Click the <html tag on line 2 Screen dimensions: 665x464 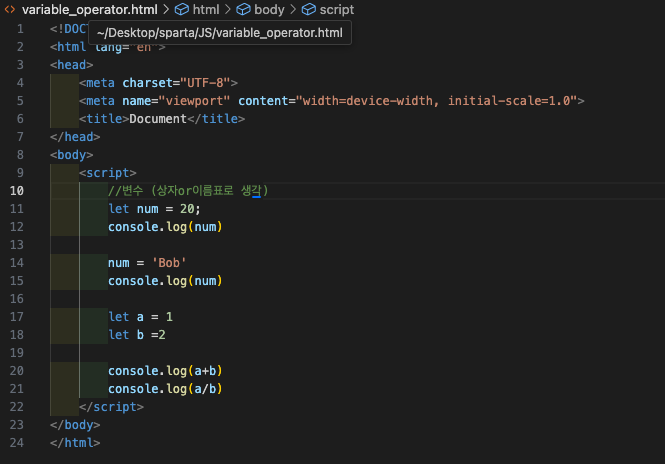point(68,47)
